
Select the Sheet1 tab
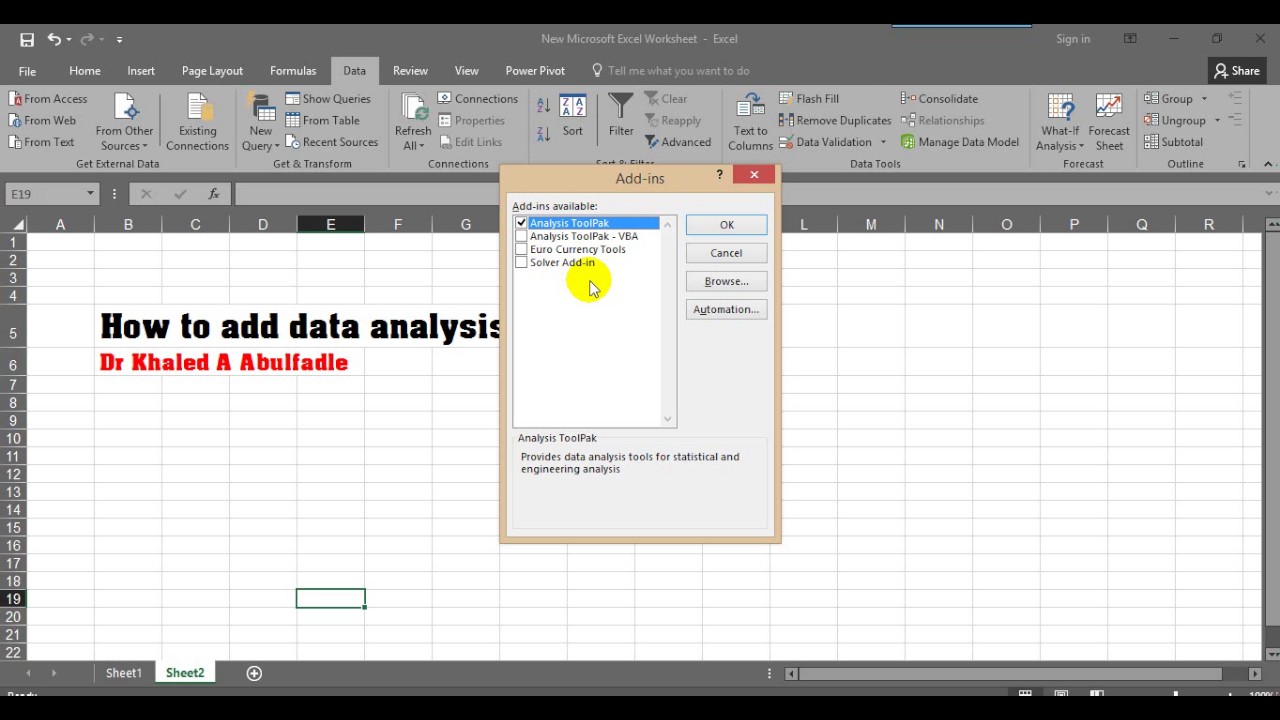(124, 673)
